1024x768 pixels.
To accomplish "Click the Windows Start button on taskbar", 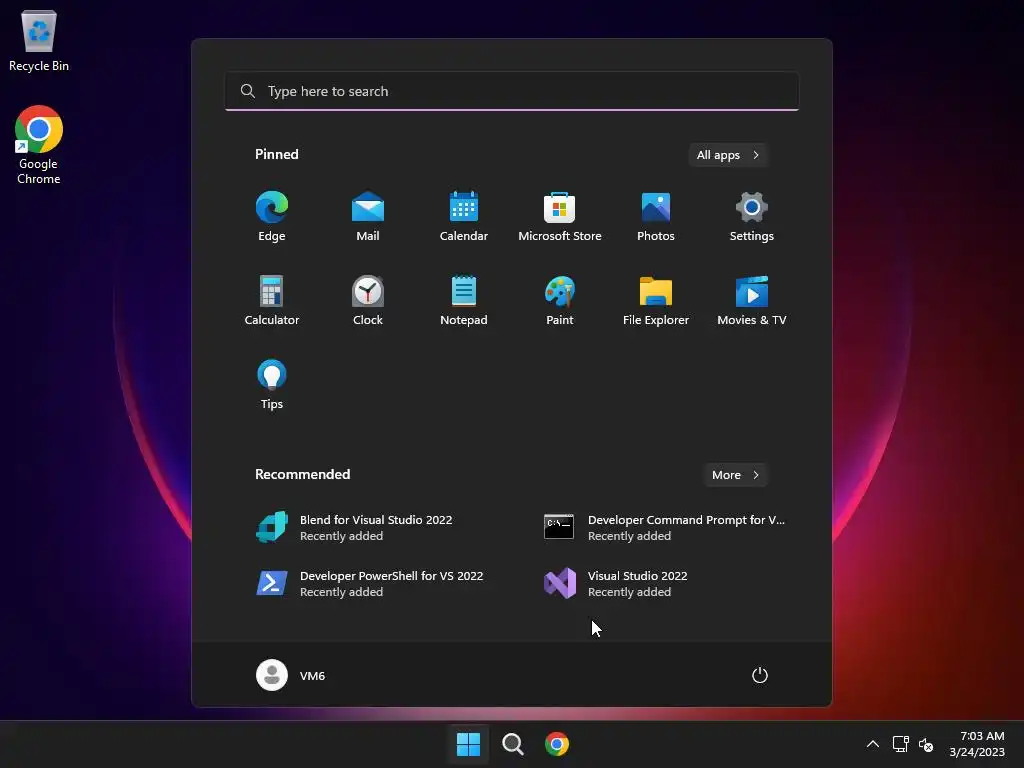I will click(468, 744).
